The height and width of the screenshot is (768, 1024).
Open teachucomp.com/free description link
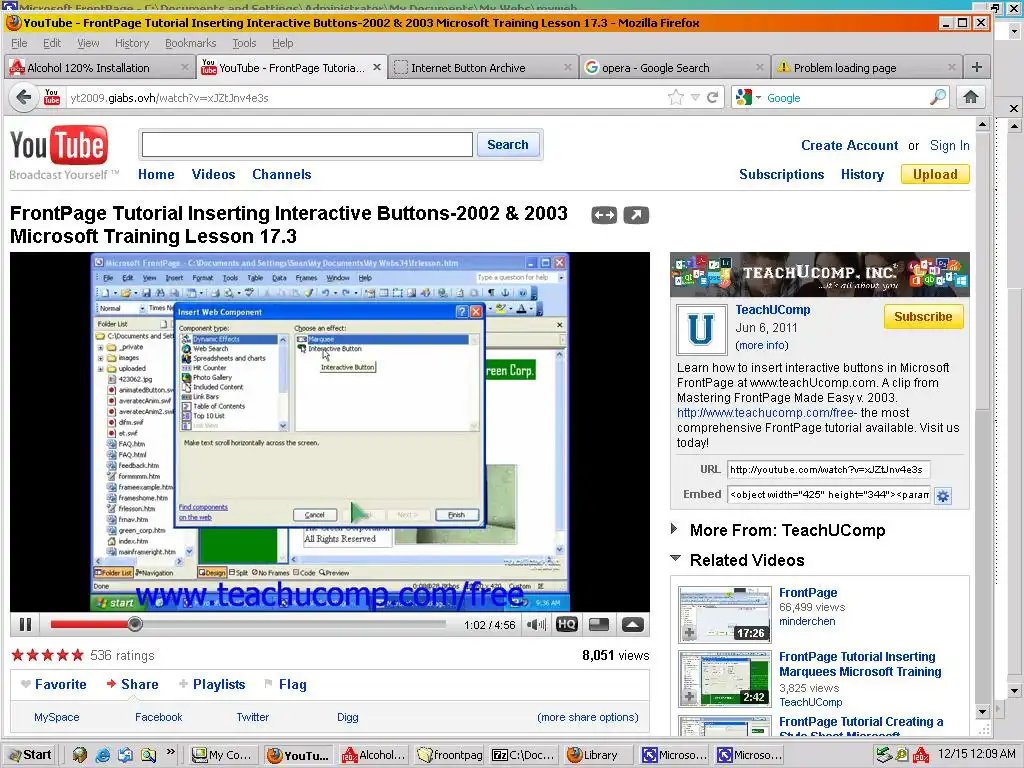(x=765, y=413)
